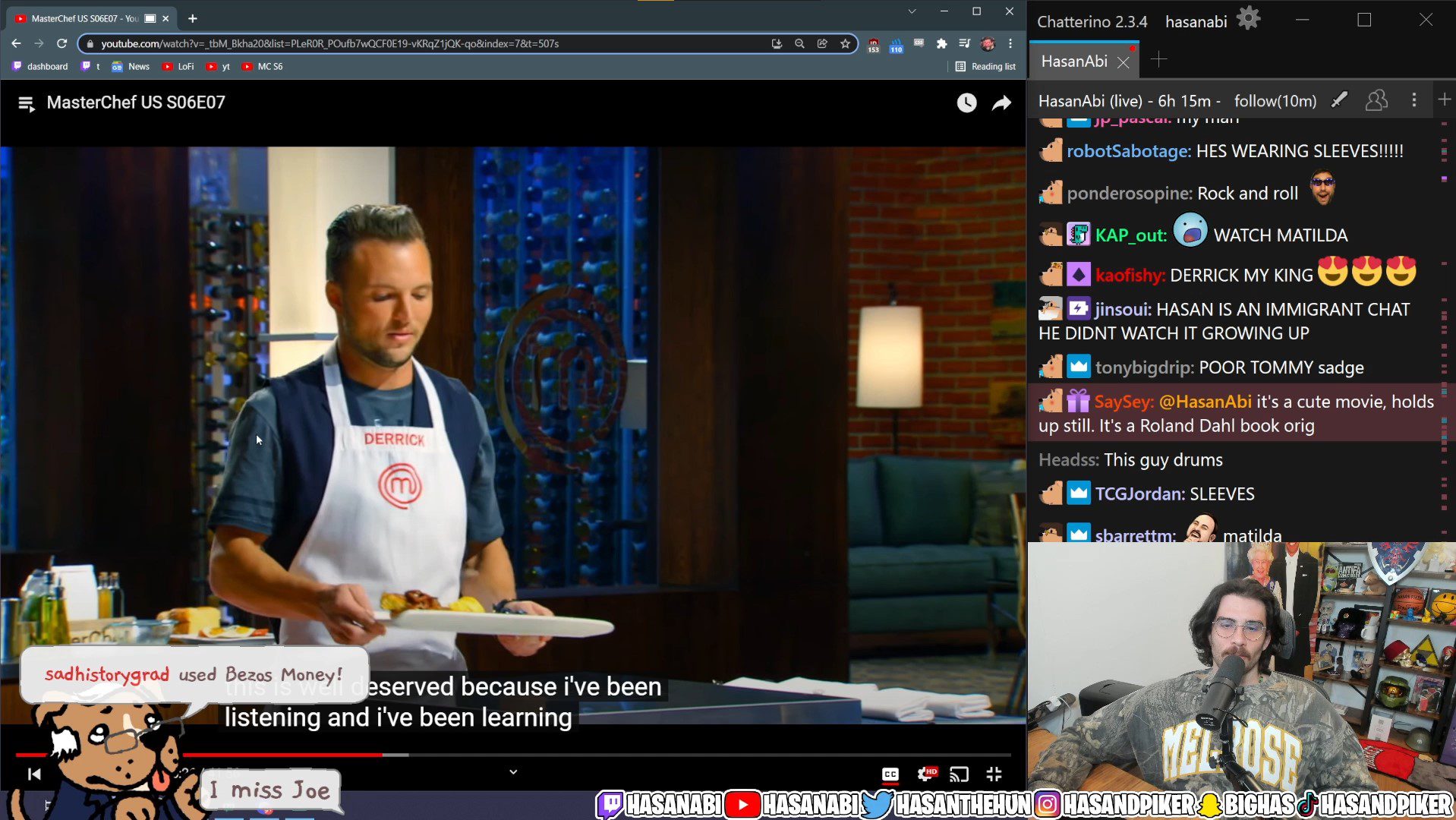Open Chatterino settings gear
Image resolution: width=1456 pixels, height=820 pixels.
(x=1248, y=18)
